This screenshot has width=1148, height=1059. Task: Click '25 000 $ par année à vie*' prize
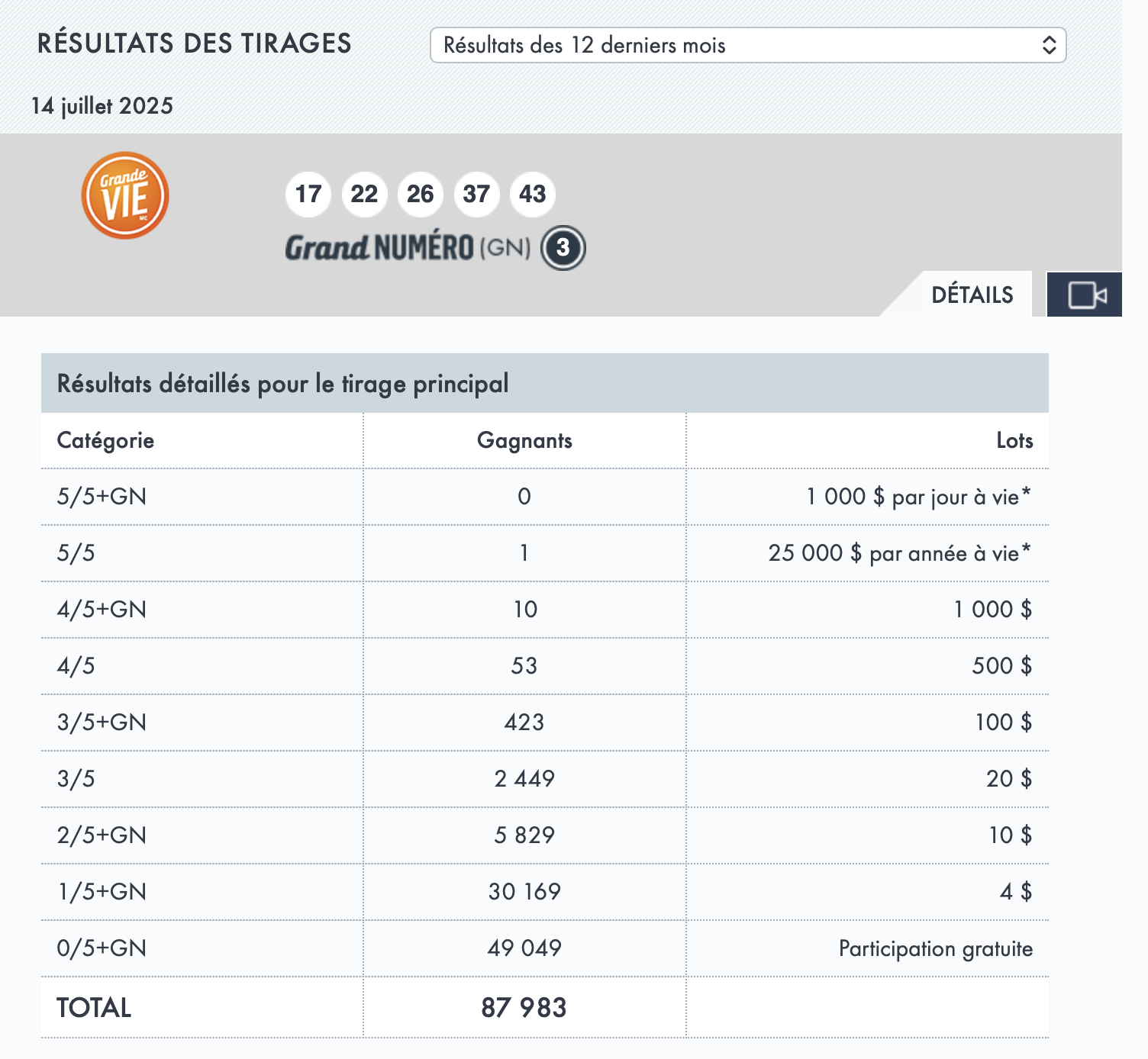(x=899, y=553)
